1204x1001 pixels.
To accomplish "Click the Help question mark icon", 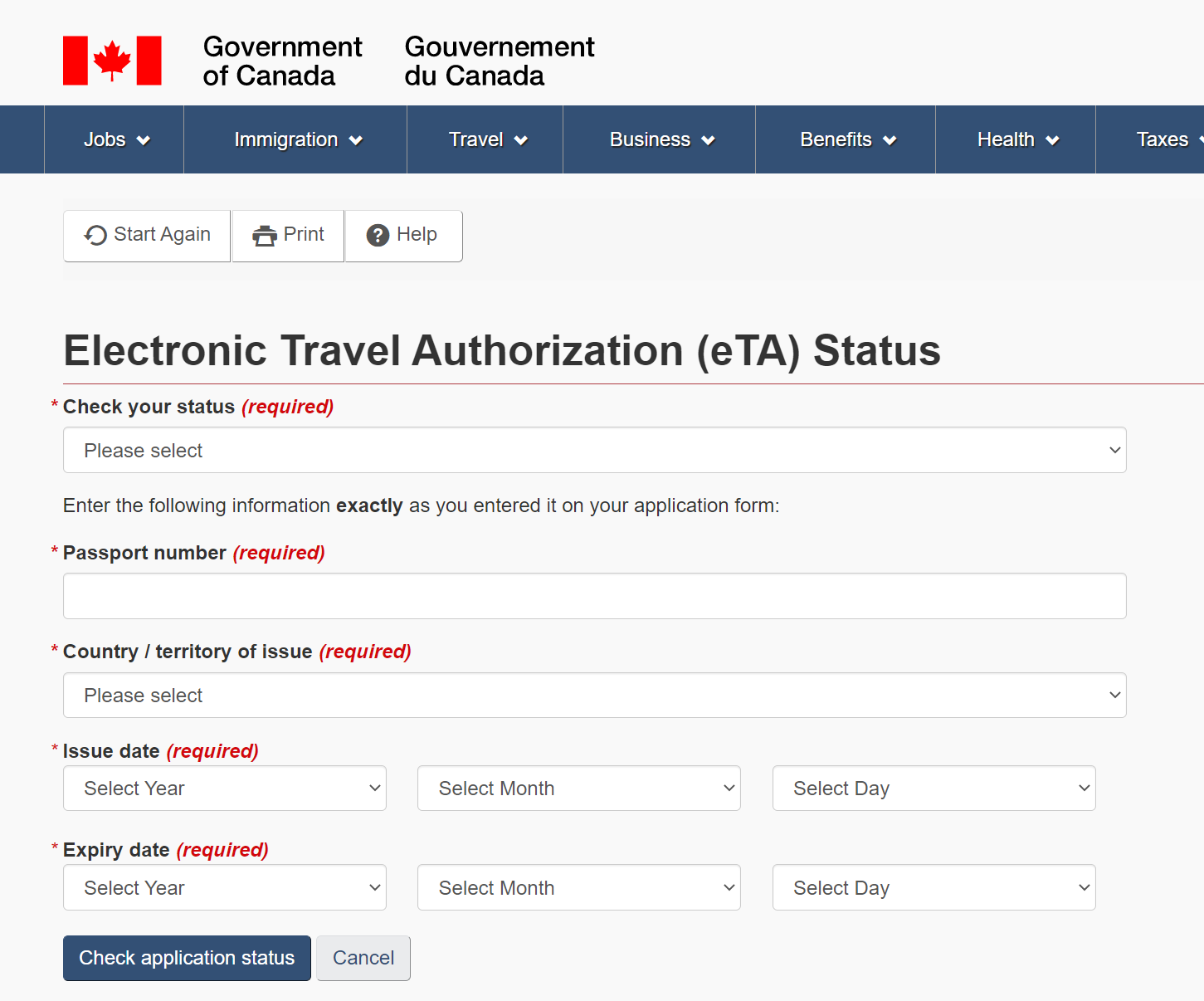I will (x=378, y=236).
